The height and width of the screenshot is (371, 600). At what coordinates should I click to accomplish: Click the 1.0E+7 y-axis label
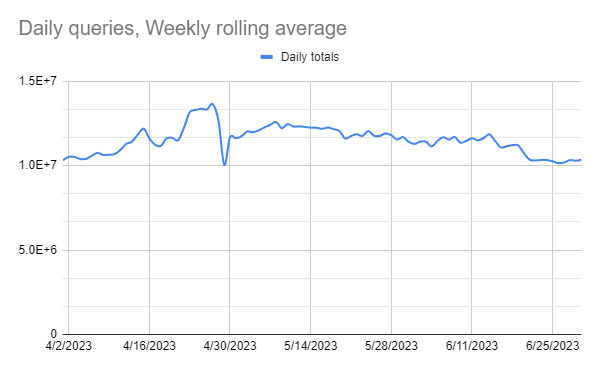pos(38,165)
